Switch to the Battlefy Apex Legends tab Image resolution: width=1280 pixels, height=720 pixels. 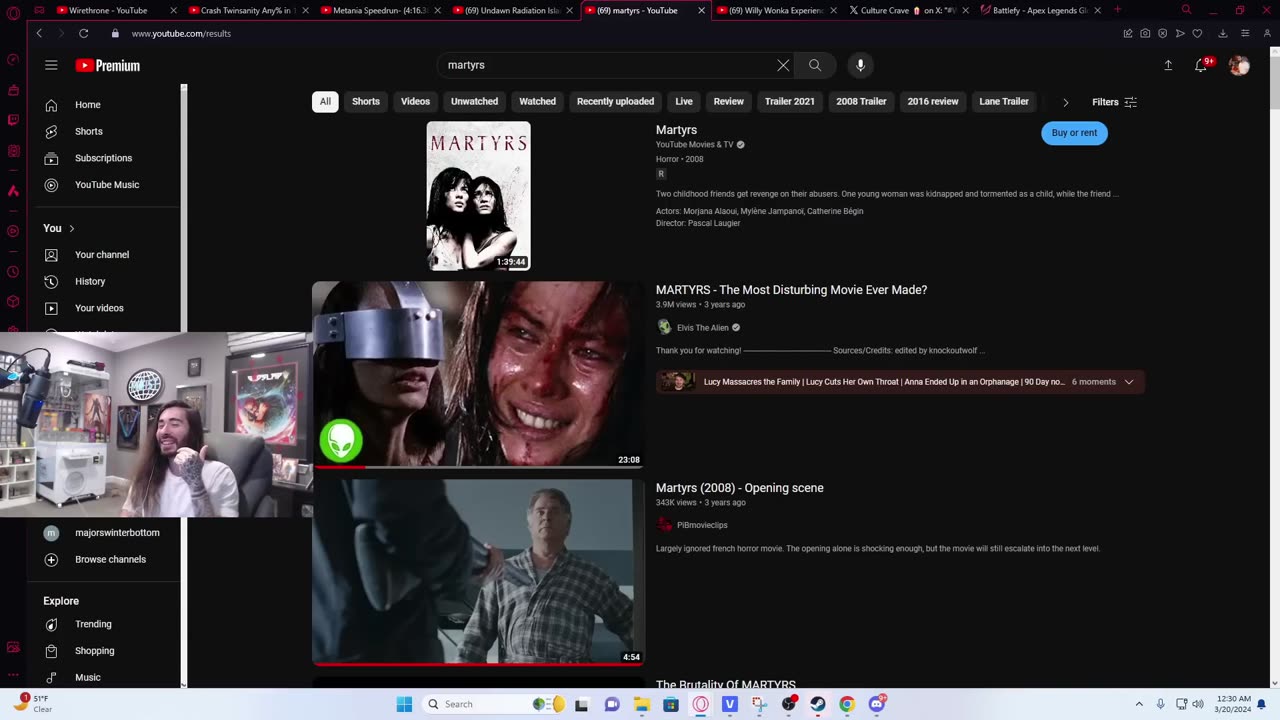[1041, 10]
